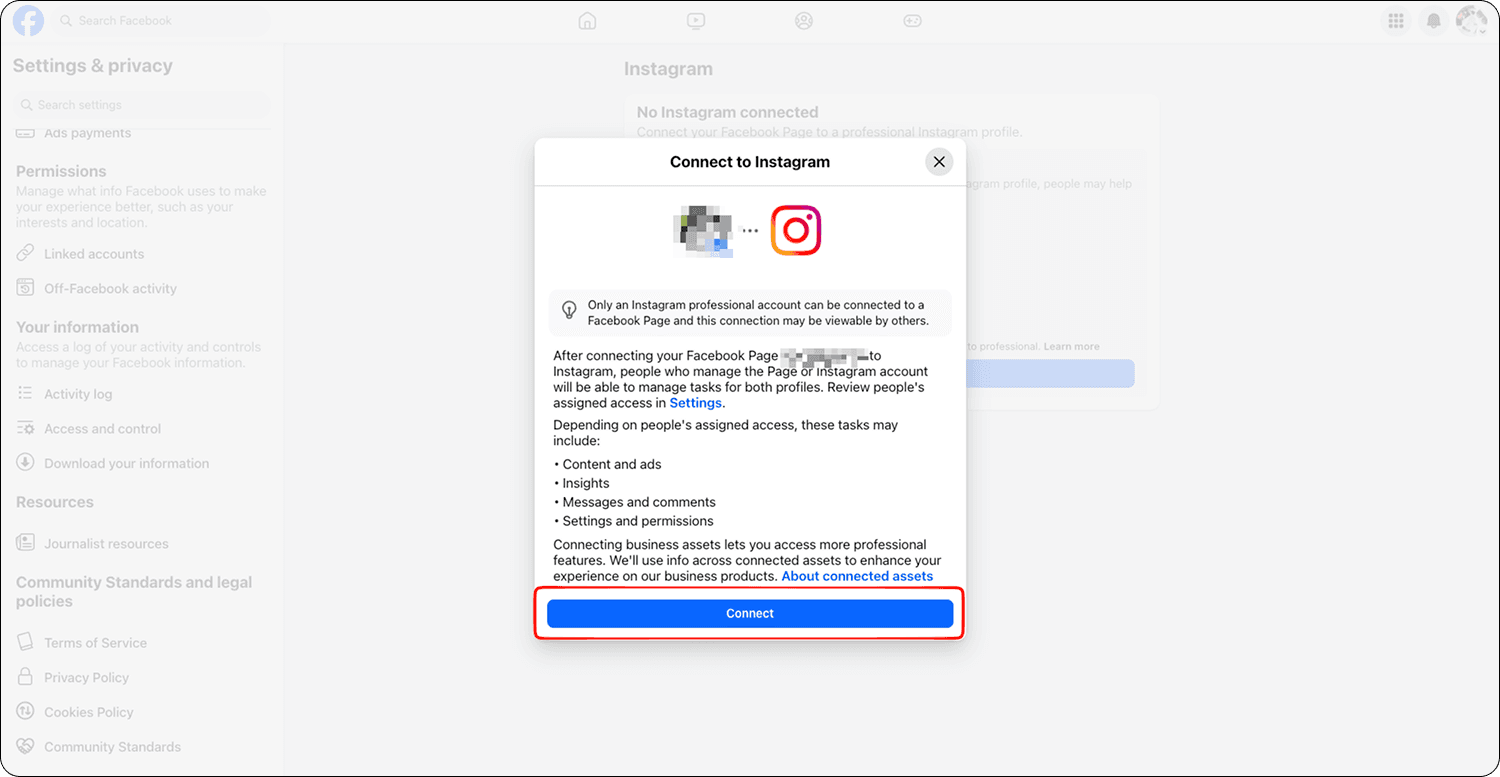1500x777 pixels.
Task: Open Cookies Policy
Action: pos(88,712)
